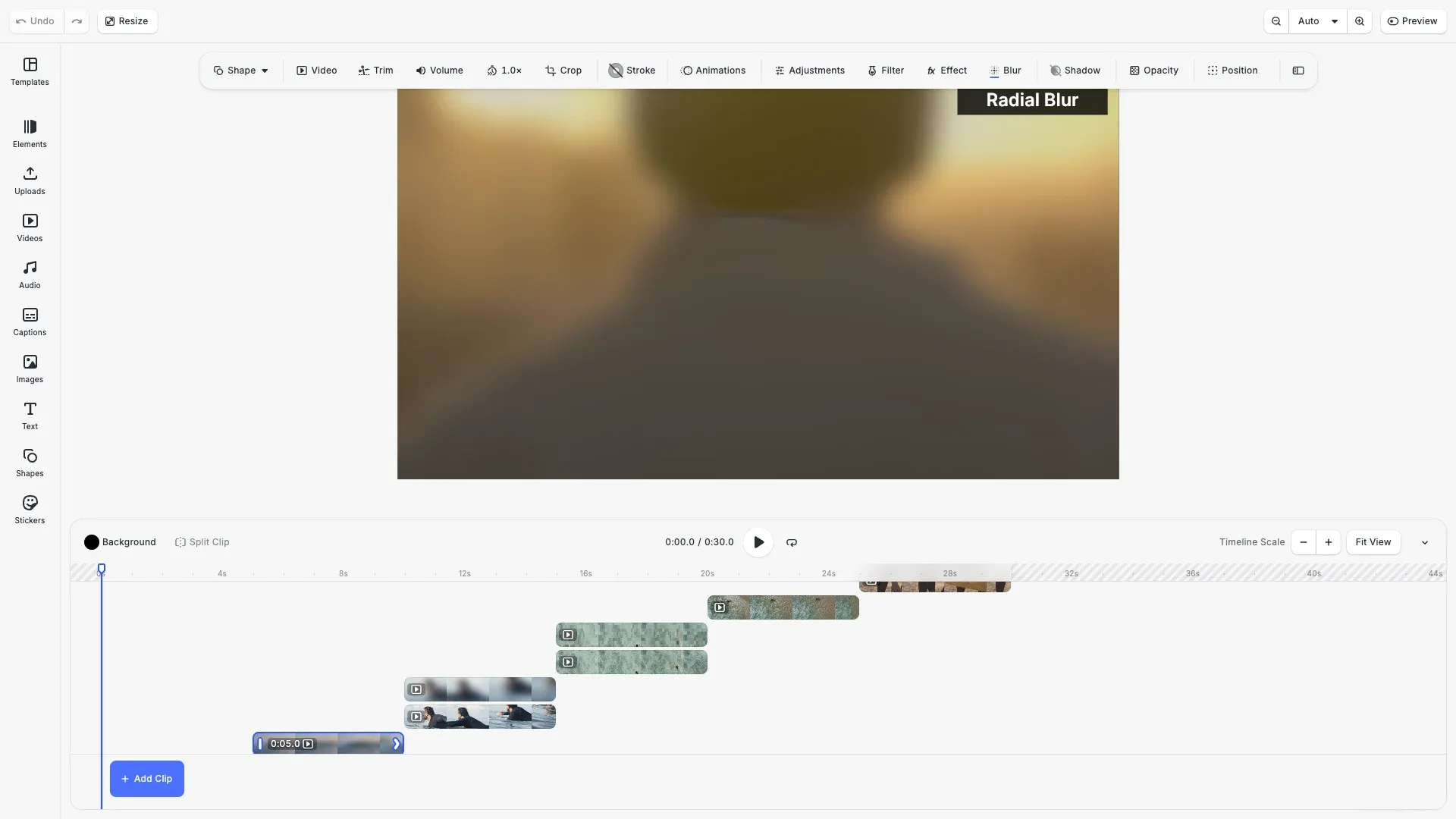The height and width of the screenshot is (819, 1456).
Task: Decrease the Timeline Scale
Action: [1302, 542]
